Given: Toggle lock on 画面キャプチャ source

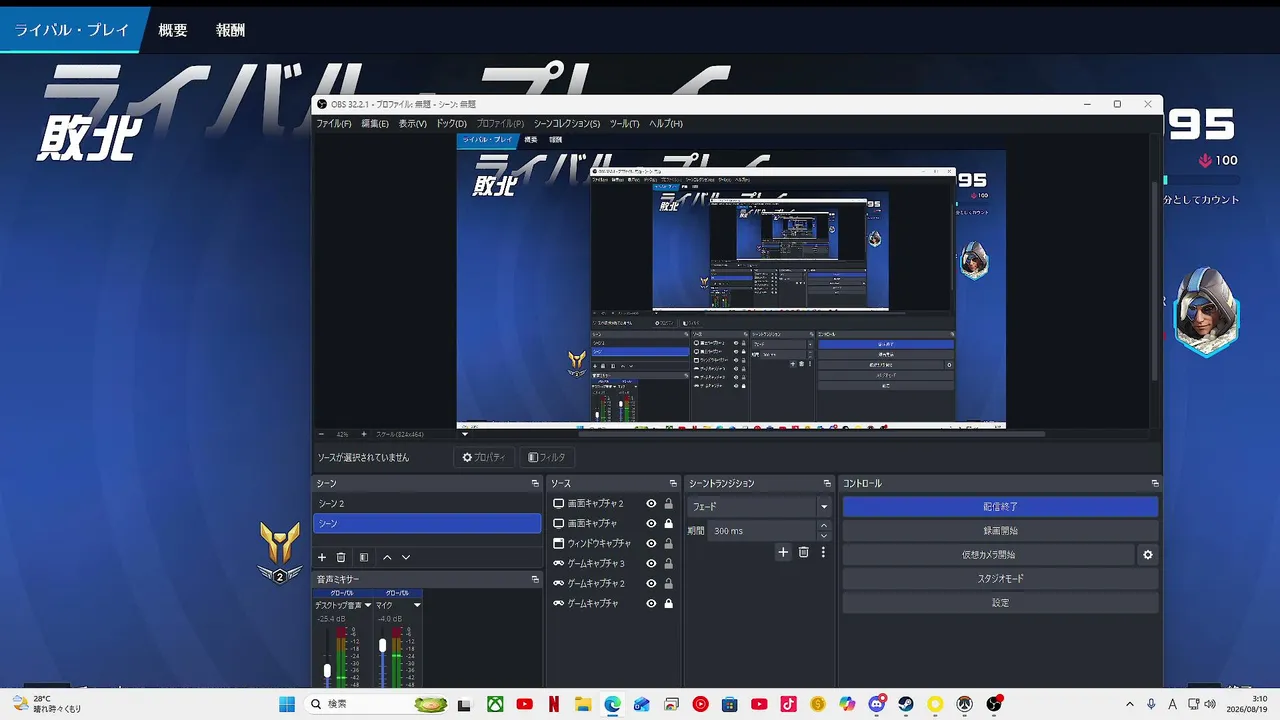Looking at the screenshot, I should pyautogui.click(x=668, y=524).
